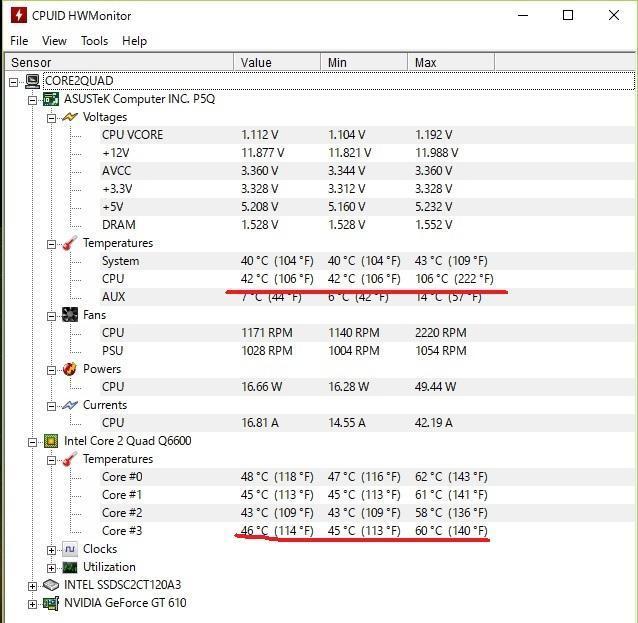Click the ASUSTeK motherboard icon
Screen dimensions: 638x623
click(51, 99)
